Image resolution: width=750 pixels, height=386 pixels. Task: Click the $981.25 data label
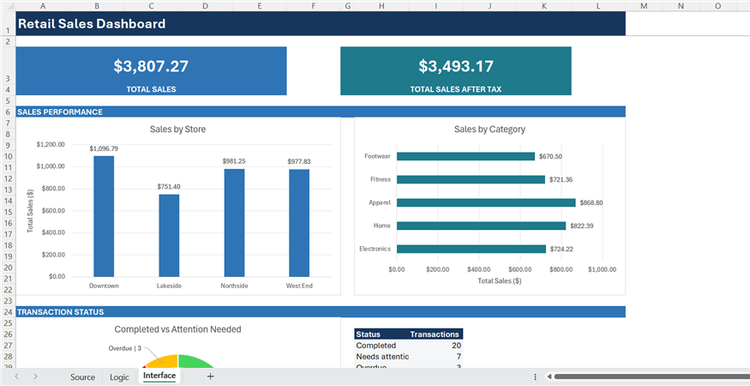click(x=234, y=161)
